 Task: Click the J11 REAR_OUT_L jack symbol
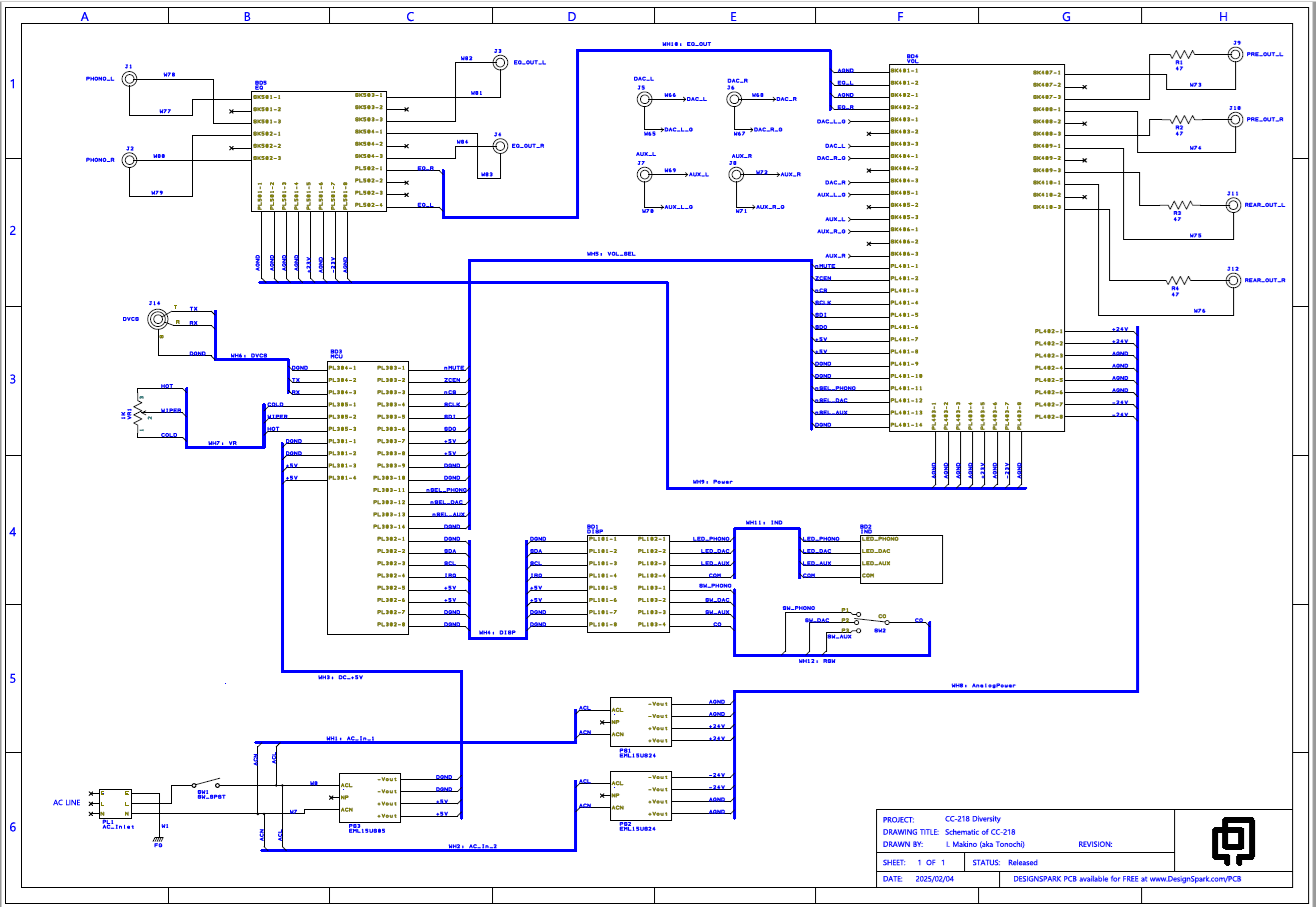click(1233, 205)
